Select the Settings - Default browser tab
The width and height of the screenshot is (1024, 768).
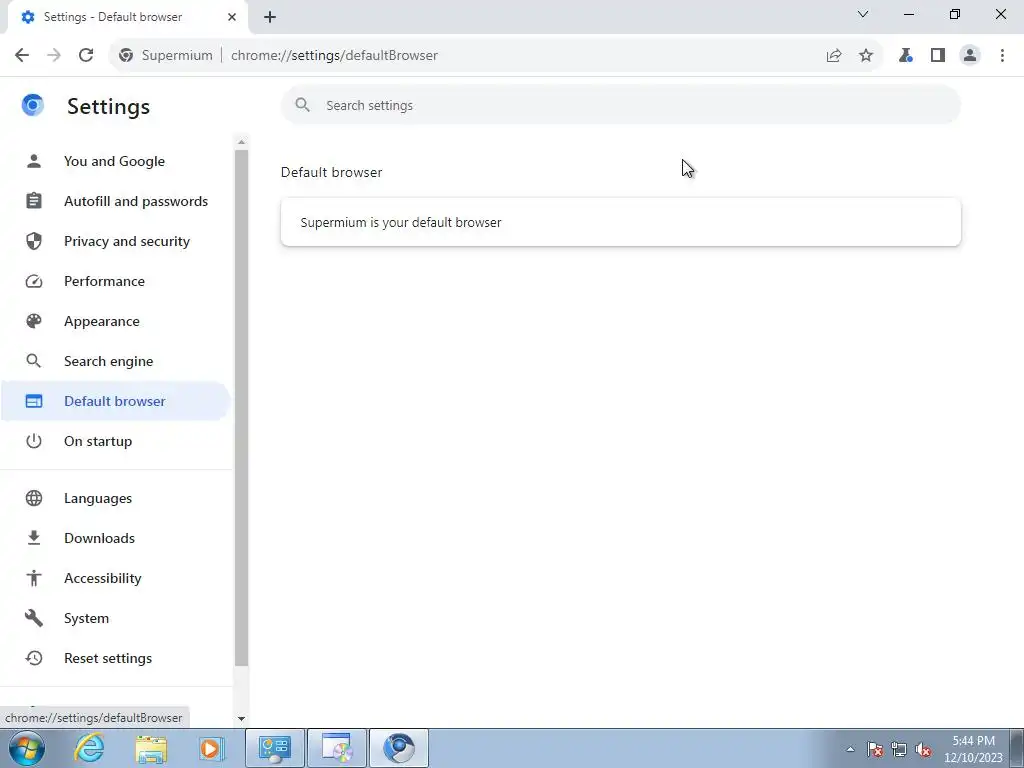pos(127,17)
